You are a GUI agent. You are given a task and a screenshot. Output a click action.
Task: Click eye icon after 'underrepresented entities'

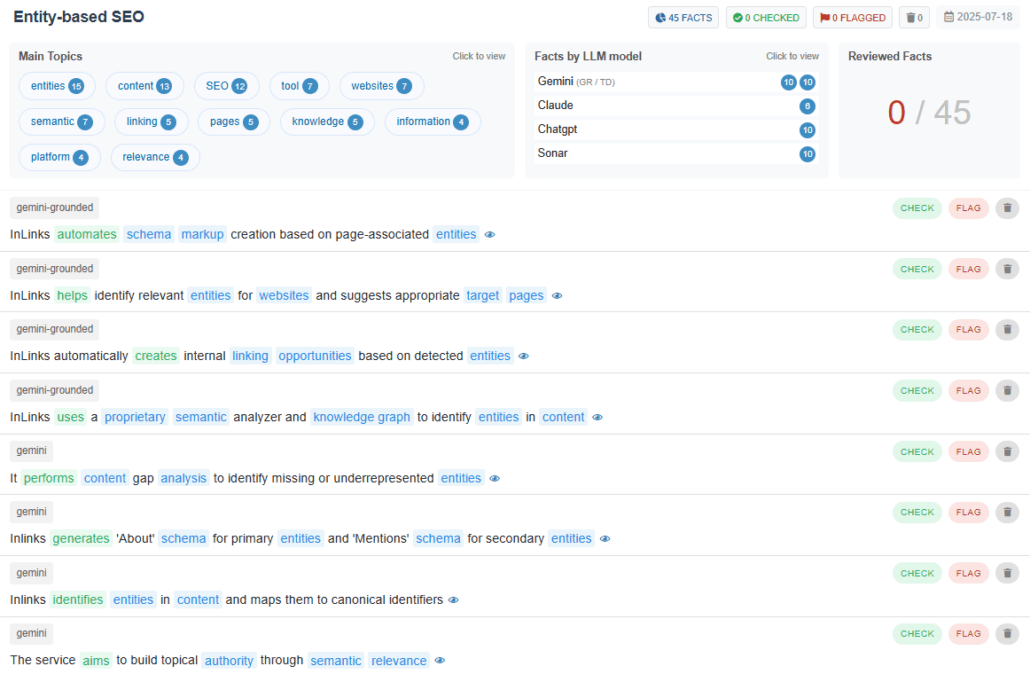(x=495, y=478)
